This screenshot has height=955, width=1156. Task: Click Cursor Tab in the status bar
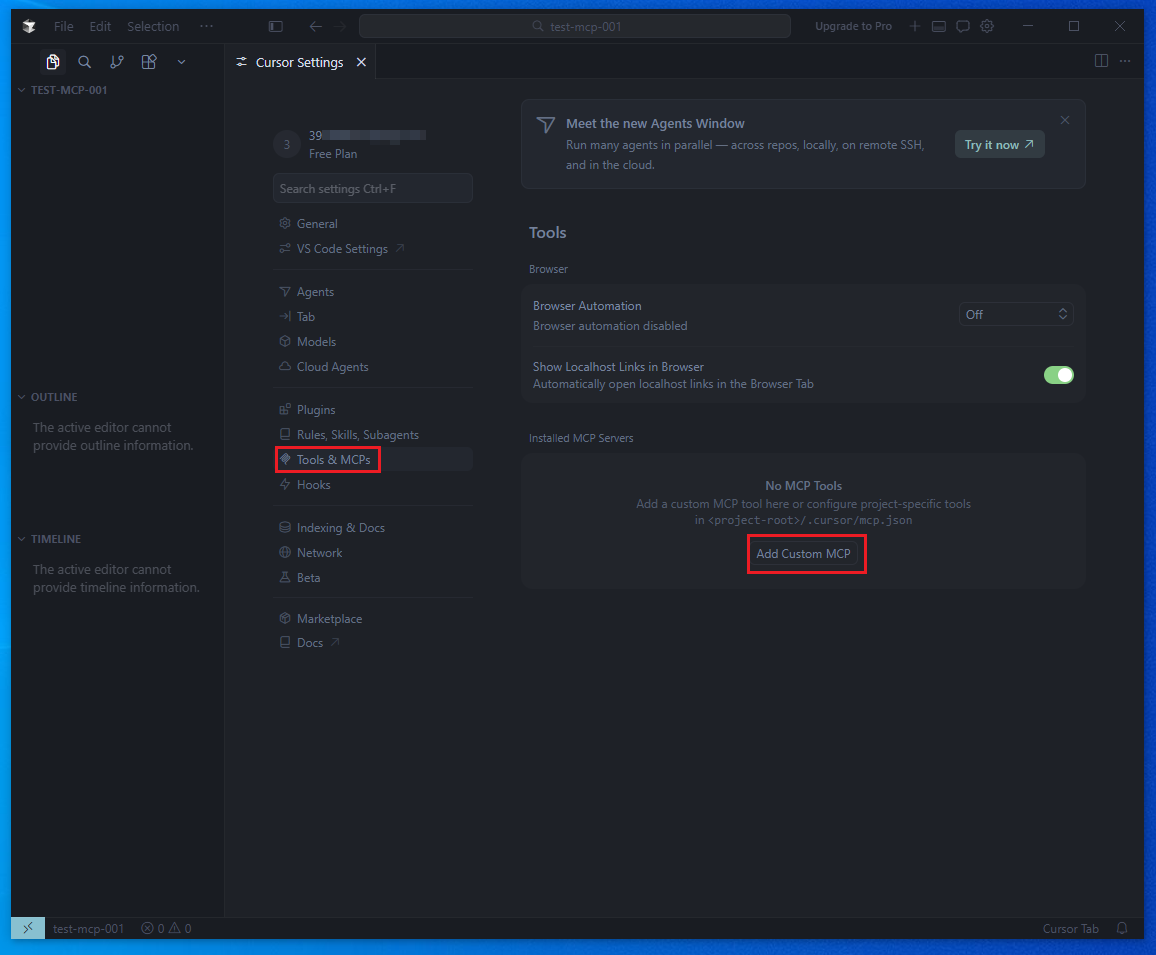point(1070,928)
